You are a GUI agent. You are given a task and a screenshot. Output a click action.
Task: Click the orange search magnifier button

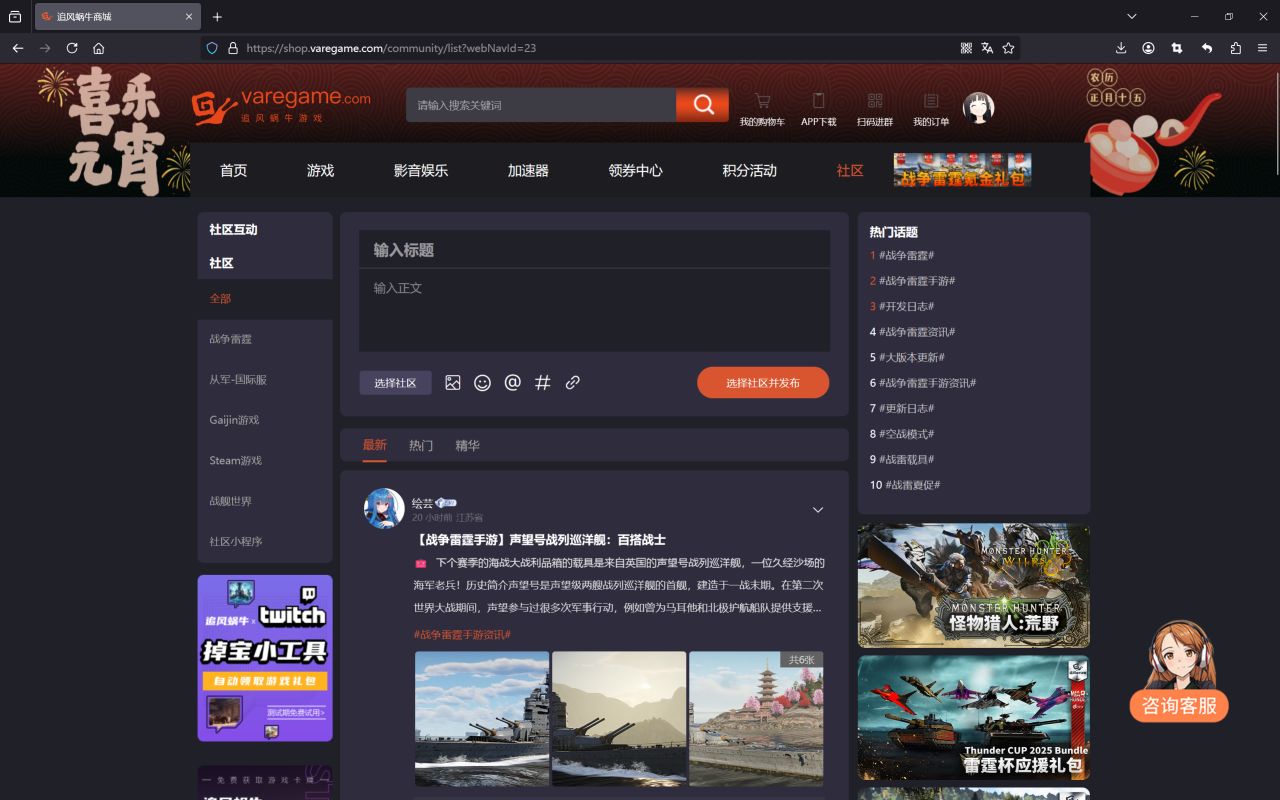click(x=702, y=105)
